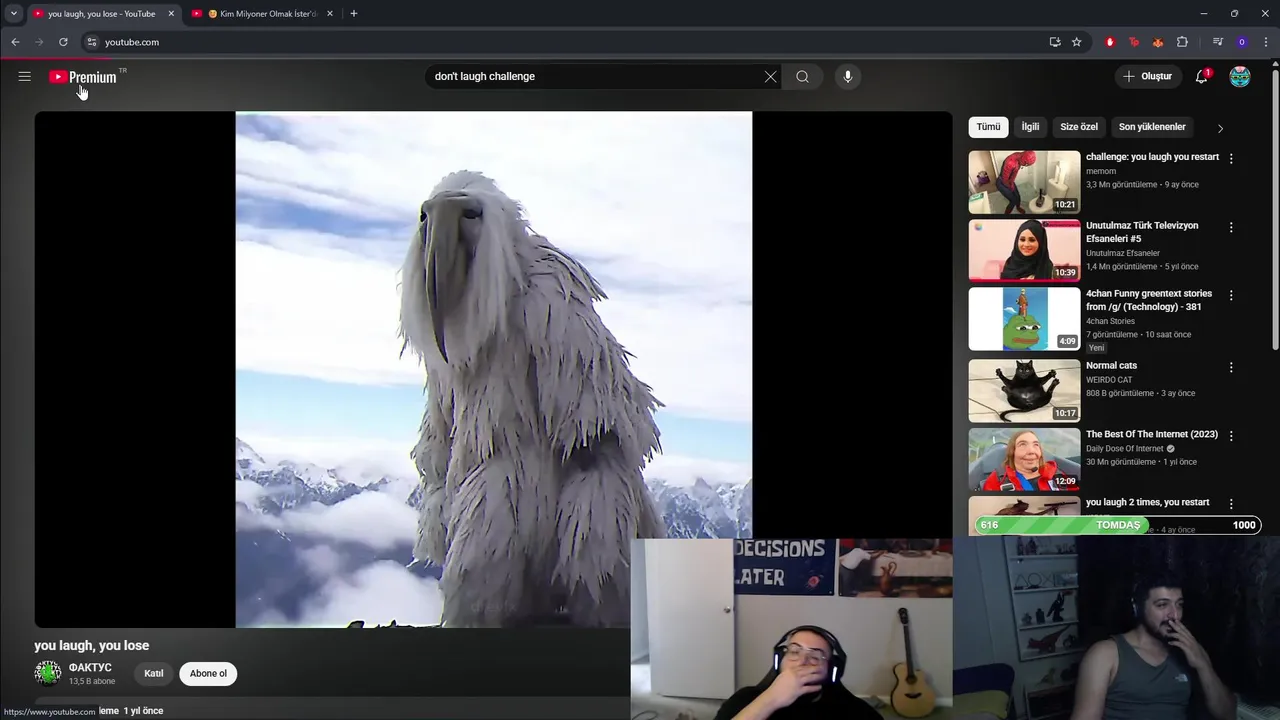The width and height of the screenshot is (1280, 720).
Task: View site information icon in address bar
Action: pyautogui.click(x=91, y=42)
